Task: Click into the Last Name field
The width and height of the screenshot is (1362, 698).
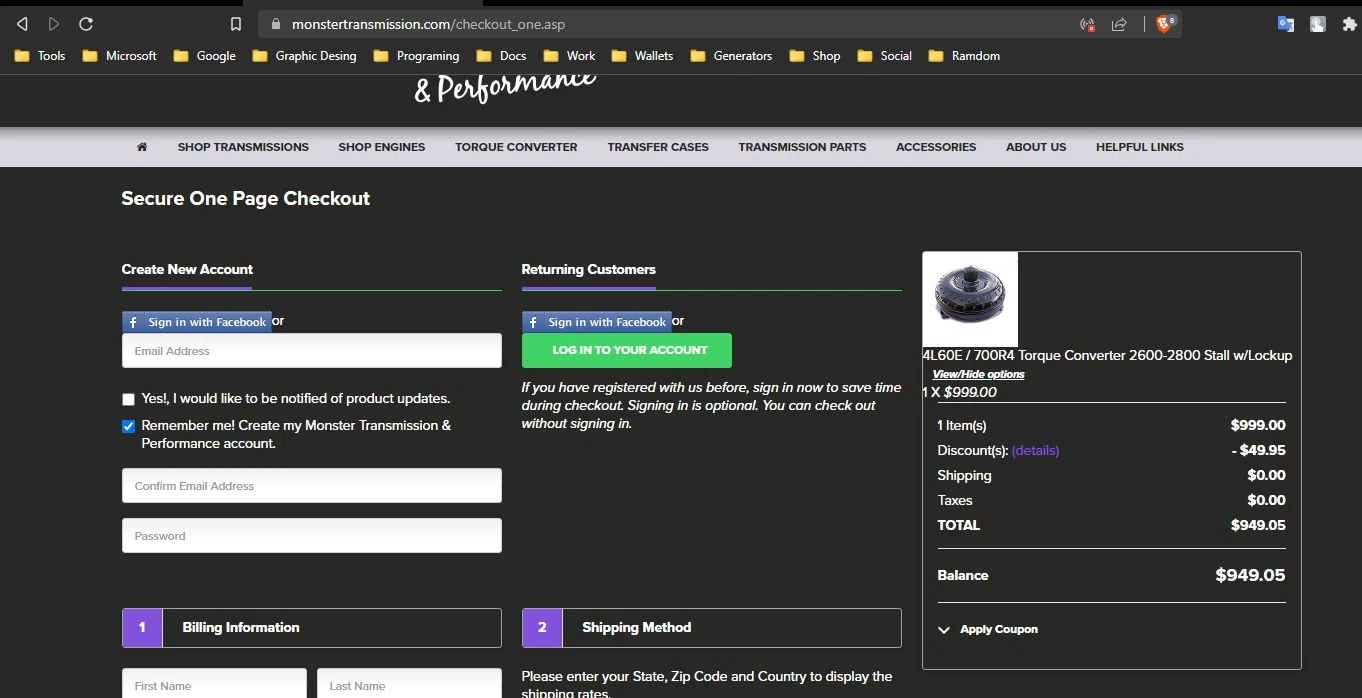Action: [409, 684]
